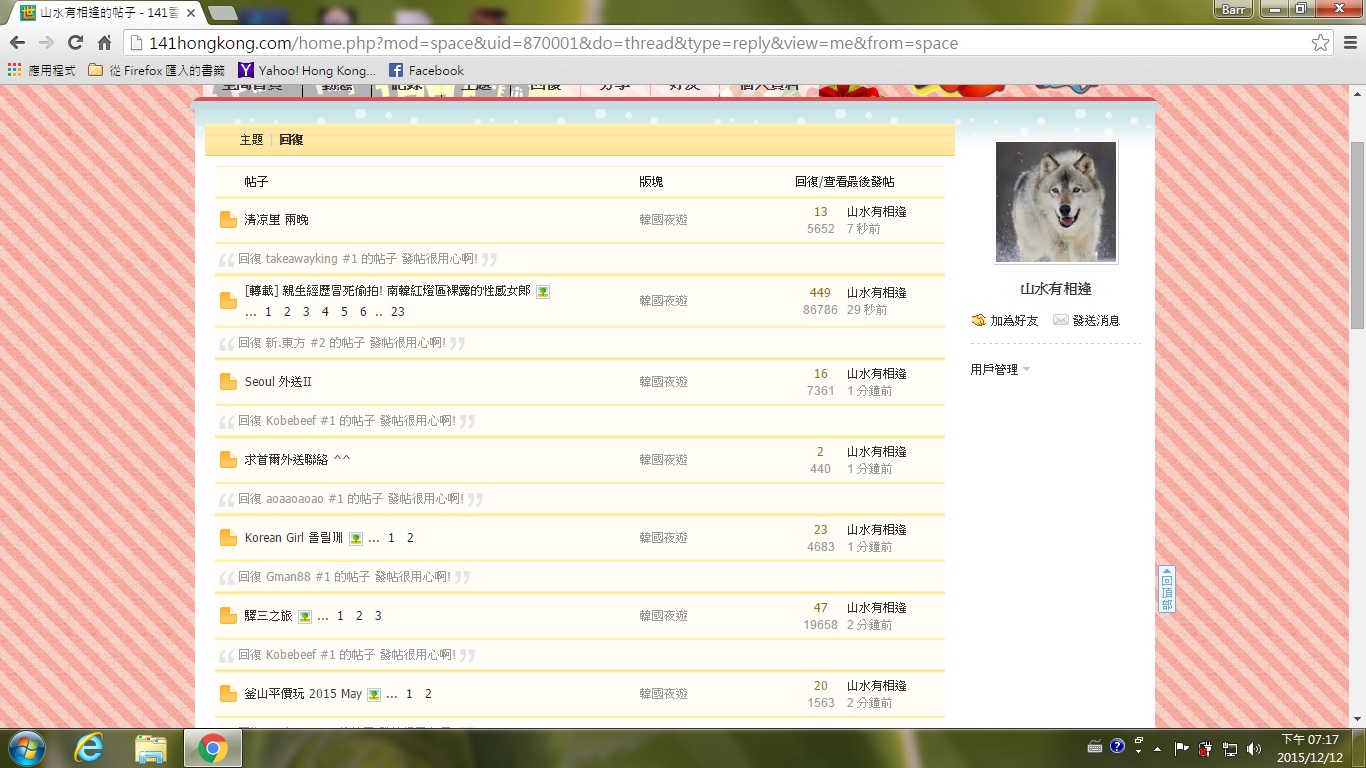Go to page 23 of the 轉載 thread
This screenshot has height=768, width=1366.
point(397,312)
